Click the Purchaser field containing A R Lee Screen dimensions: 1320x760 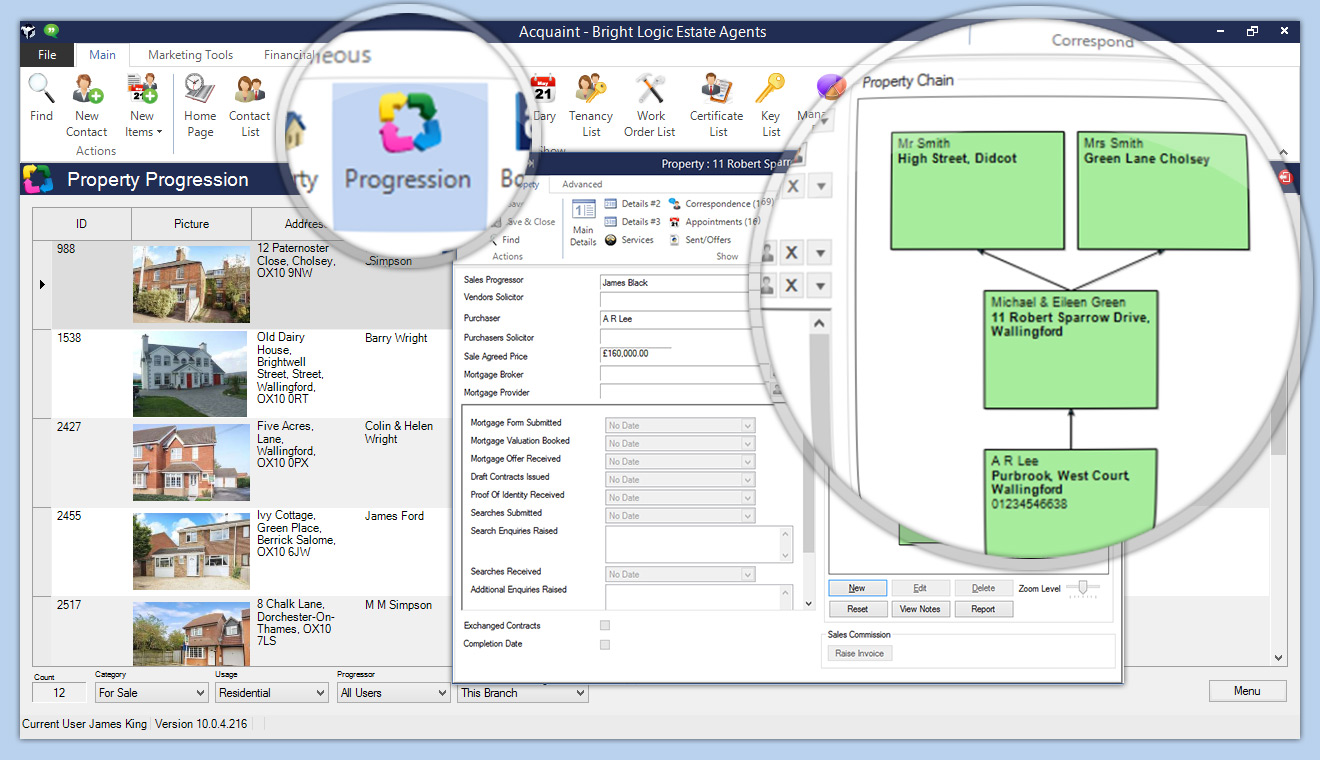coord(675,318)
